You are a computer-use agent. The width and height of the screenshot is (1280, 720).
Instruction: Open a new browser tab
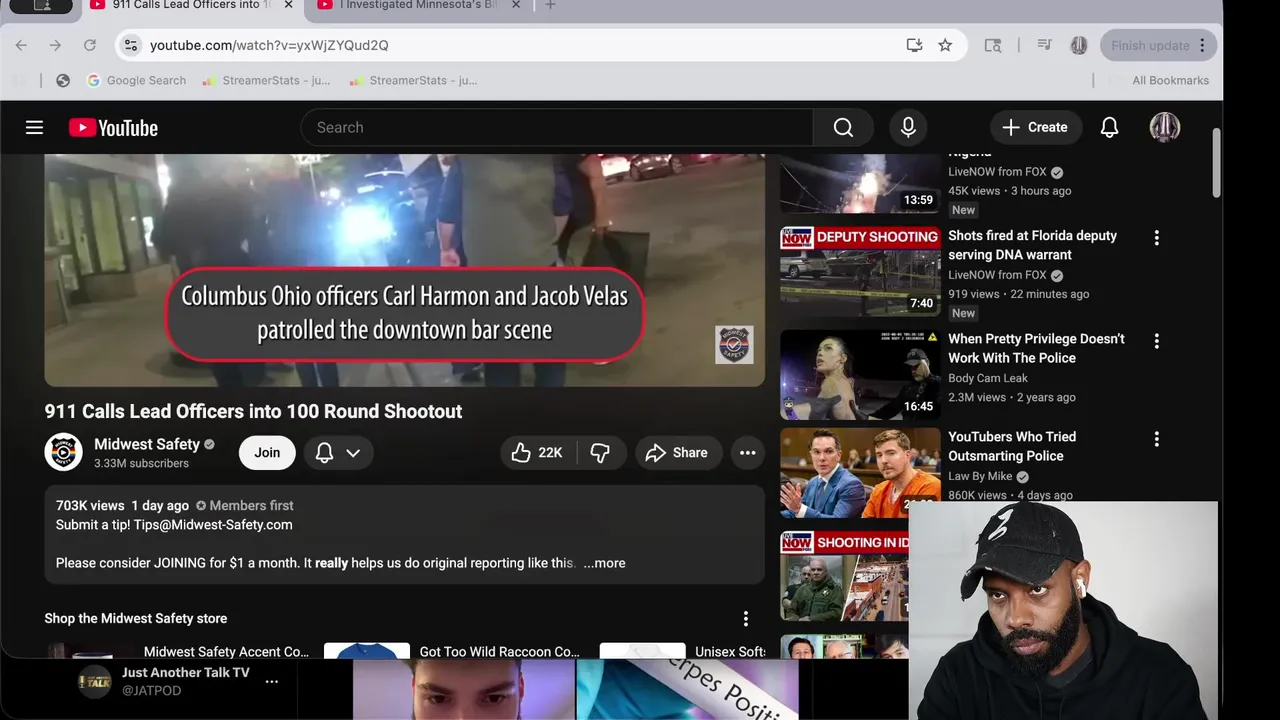click(x=550, y=6)
